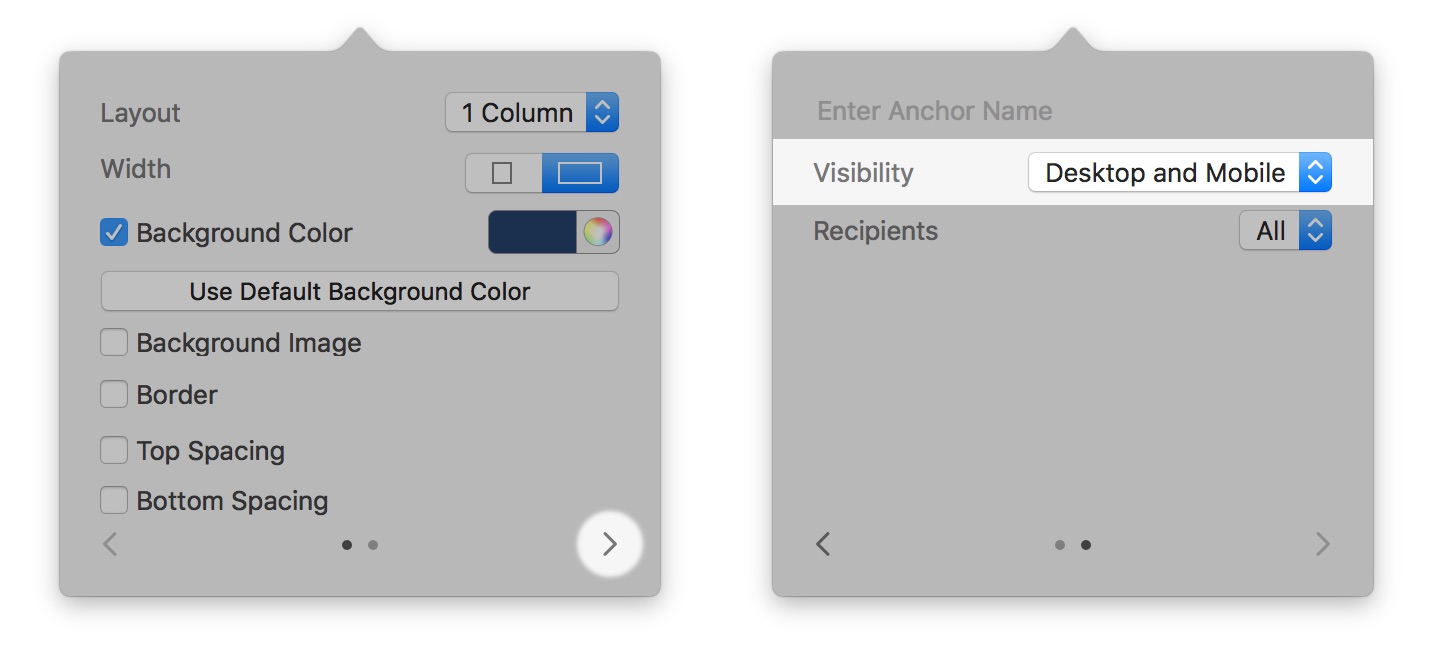Select narrow width icon

pos(503,173)
